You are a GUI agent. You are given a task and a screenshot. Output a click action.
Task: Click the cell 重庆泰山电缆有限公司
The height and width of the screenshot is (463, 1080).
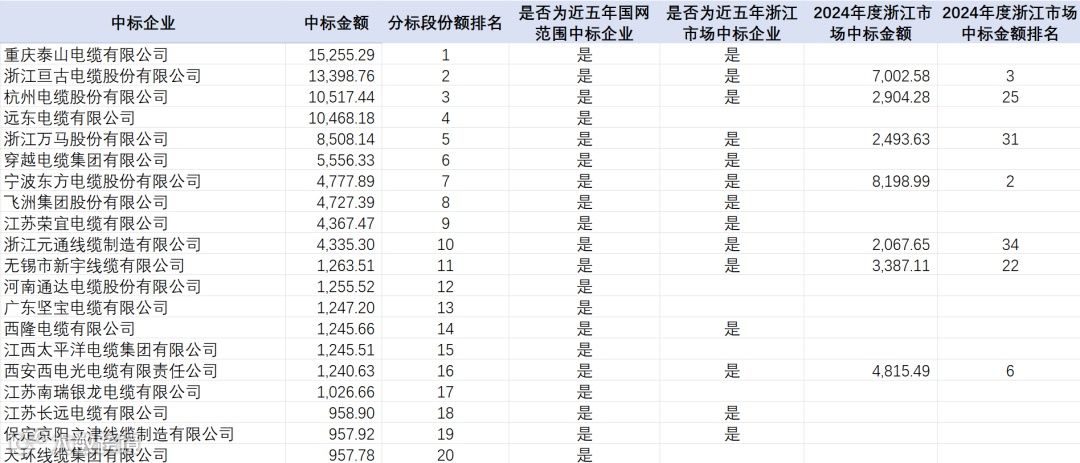[x=85, y=54]
